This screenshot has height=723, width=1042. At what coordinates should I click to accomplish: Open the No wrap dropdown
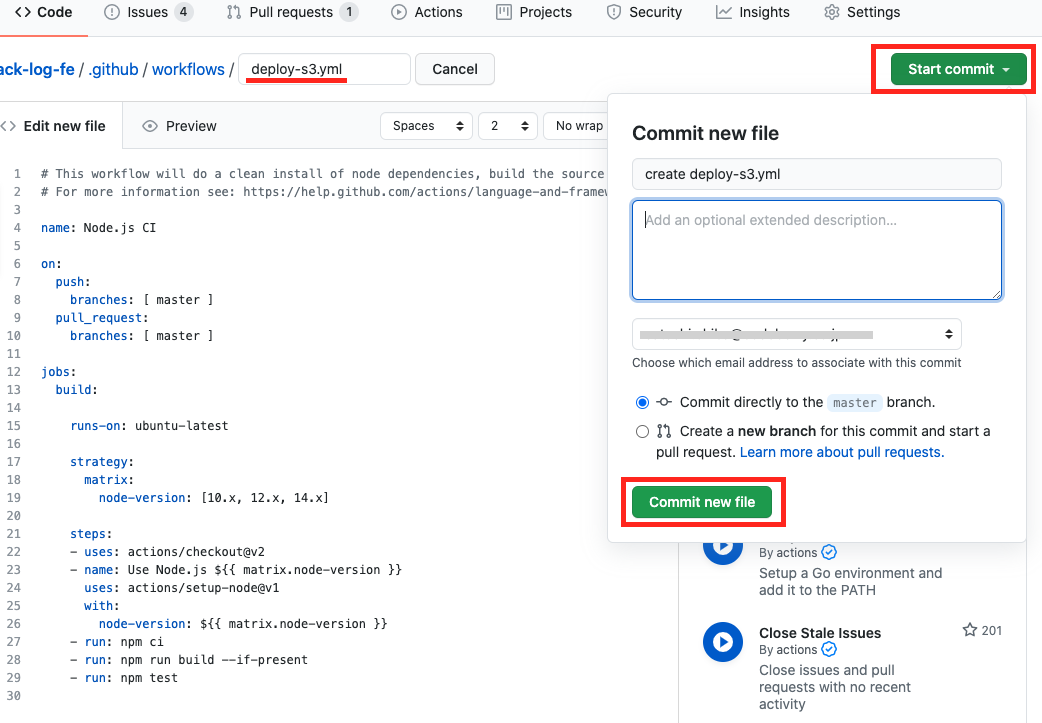575,126
